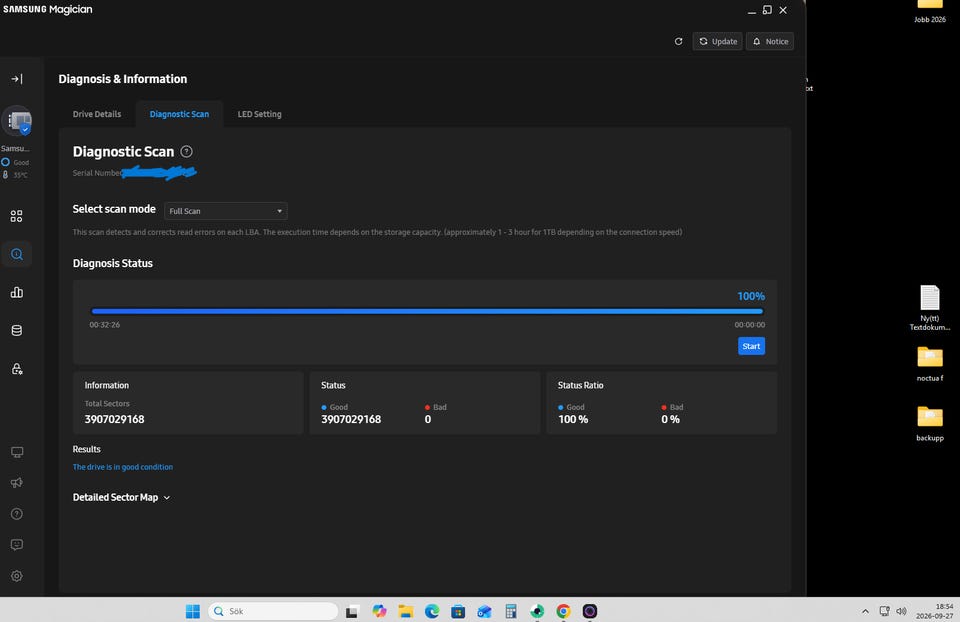The height and width of the screenshot is (622, 960).
Task: Open Calculator from the taskbar
Action: (x=511, y=611)
